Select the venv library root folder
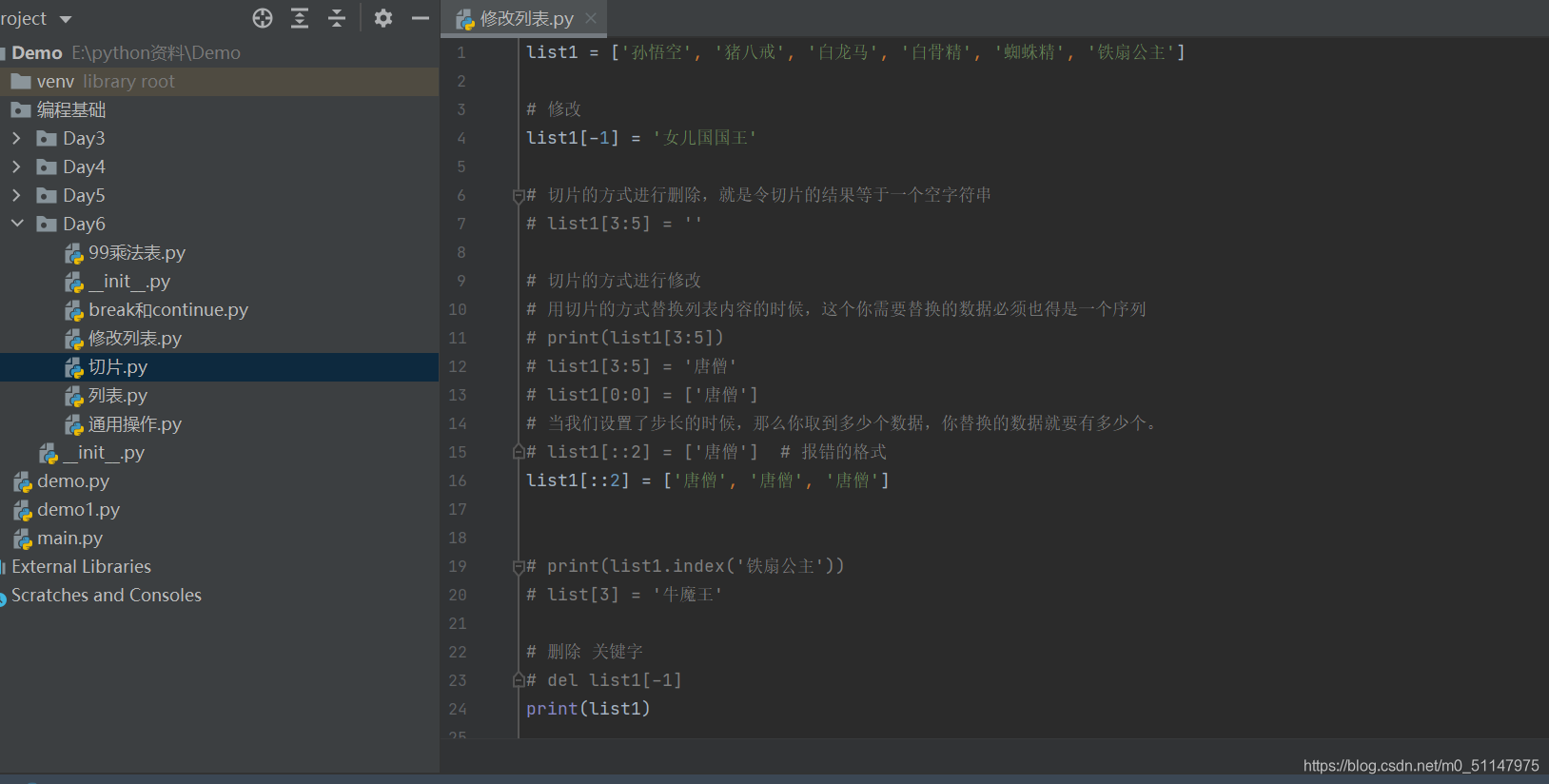Screen dimensions: 1549x784 [219, 81]
